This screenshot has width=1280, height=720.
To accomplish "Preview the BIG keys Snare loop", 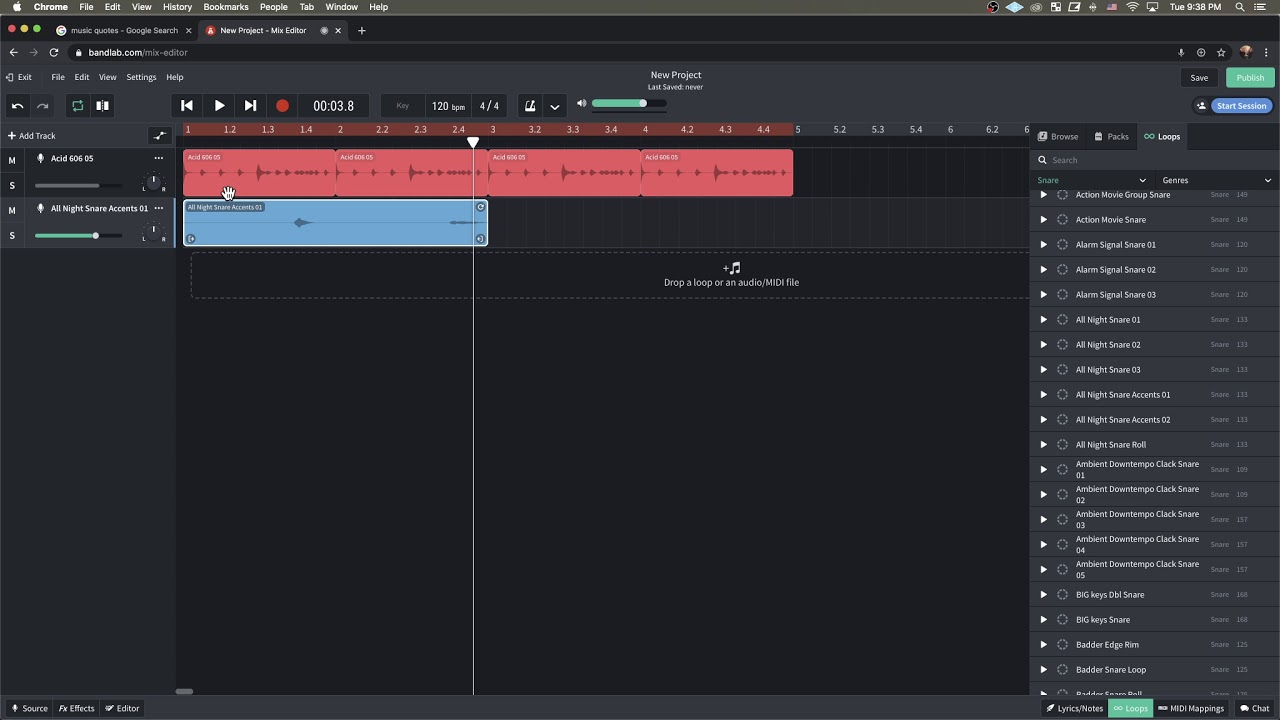I will (x=1044, y=620).
